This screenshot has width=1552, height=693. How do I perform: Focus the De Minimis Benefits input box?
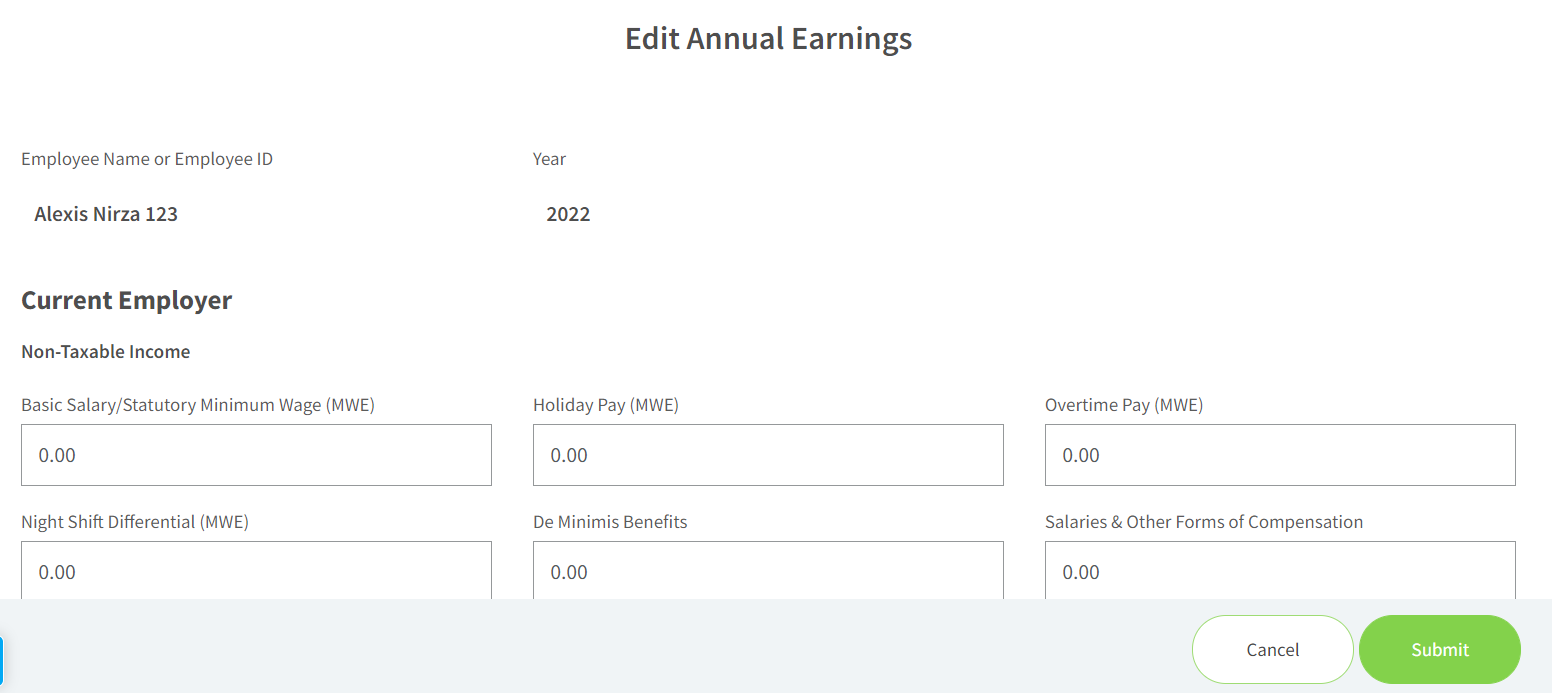pyautogui.click(x=768, y=570)
